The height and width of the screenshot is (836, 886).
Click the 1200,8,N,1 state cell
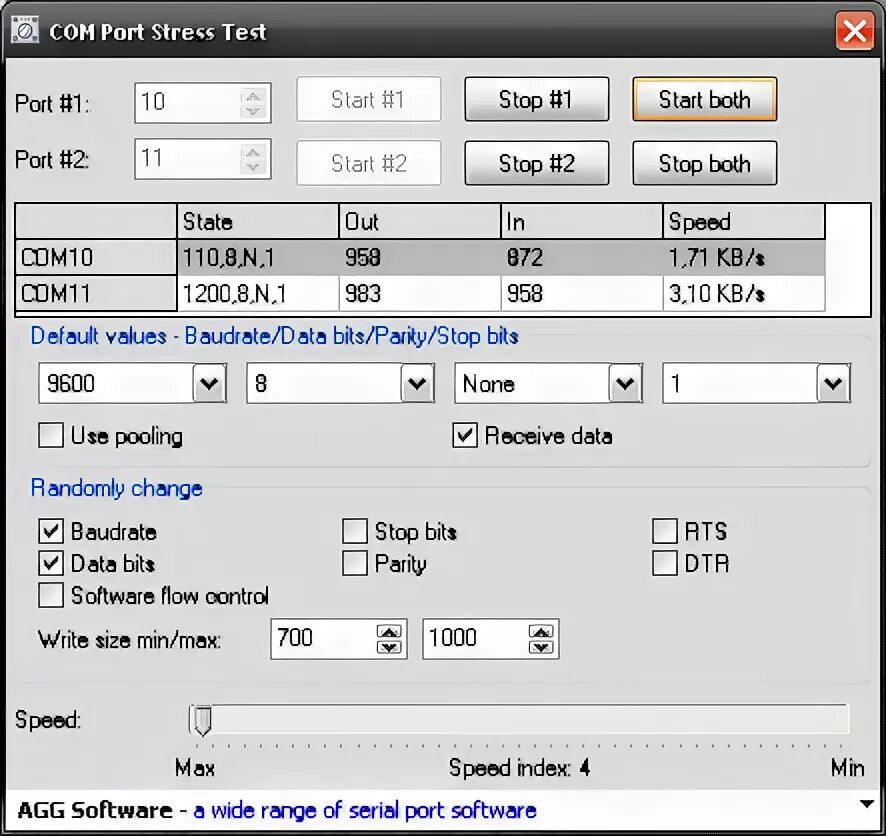coord(258,294)
